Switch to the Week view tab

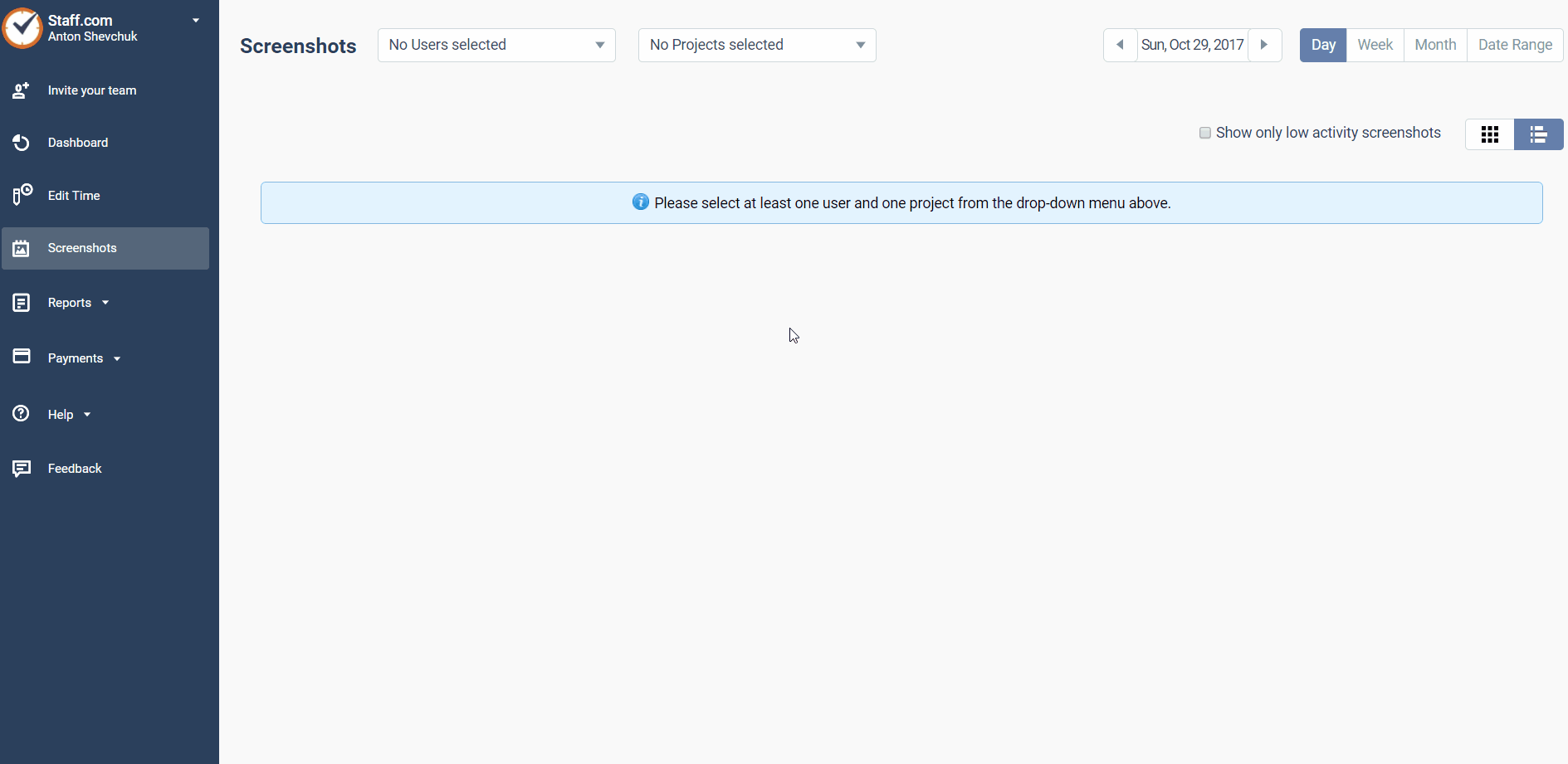[1375, 45]
